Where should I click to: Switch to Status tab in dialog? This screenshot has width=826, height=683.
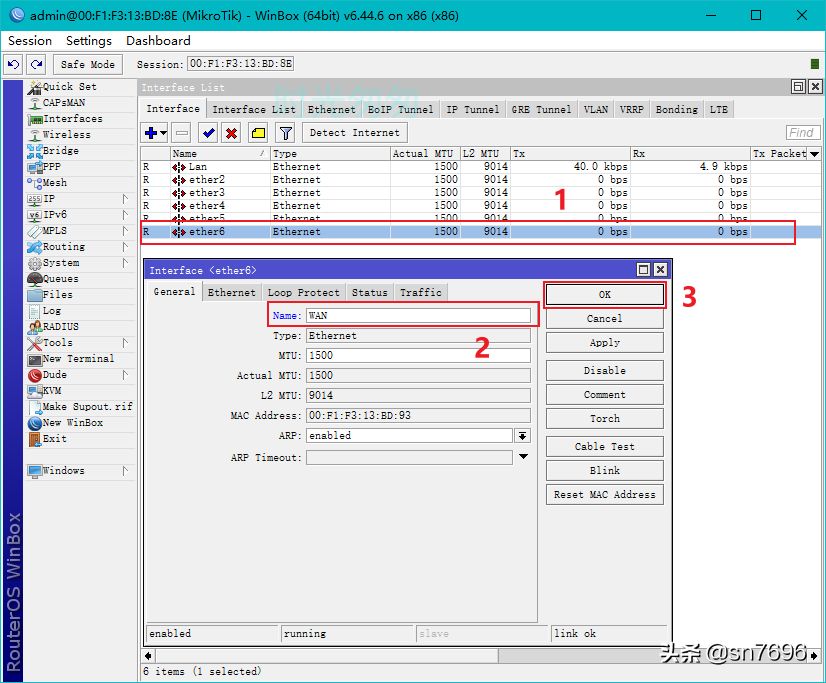pyautogui.click(x=369, y=292)
